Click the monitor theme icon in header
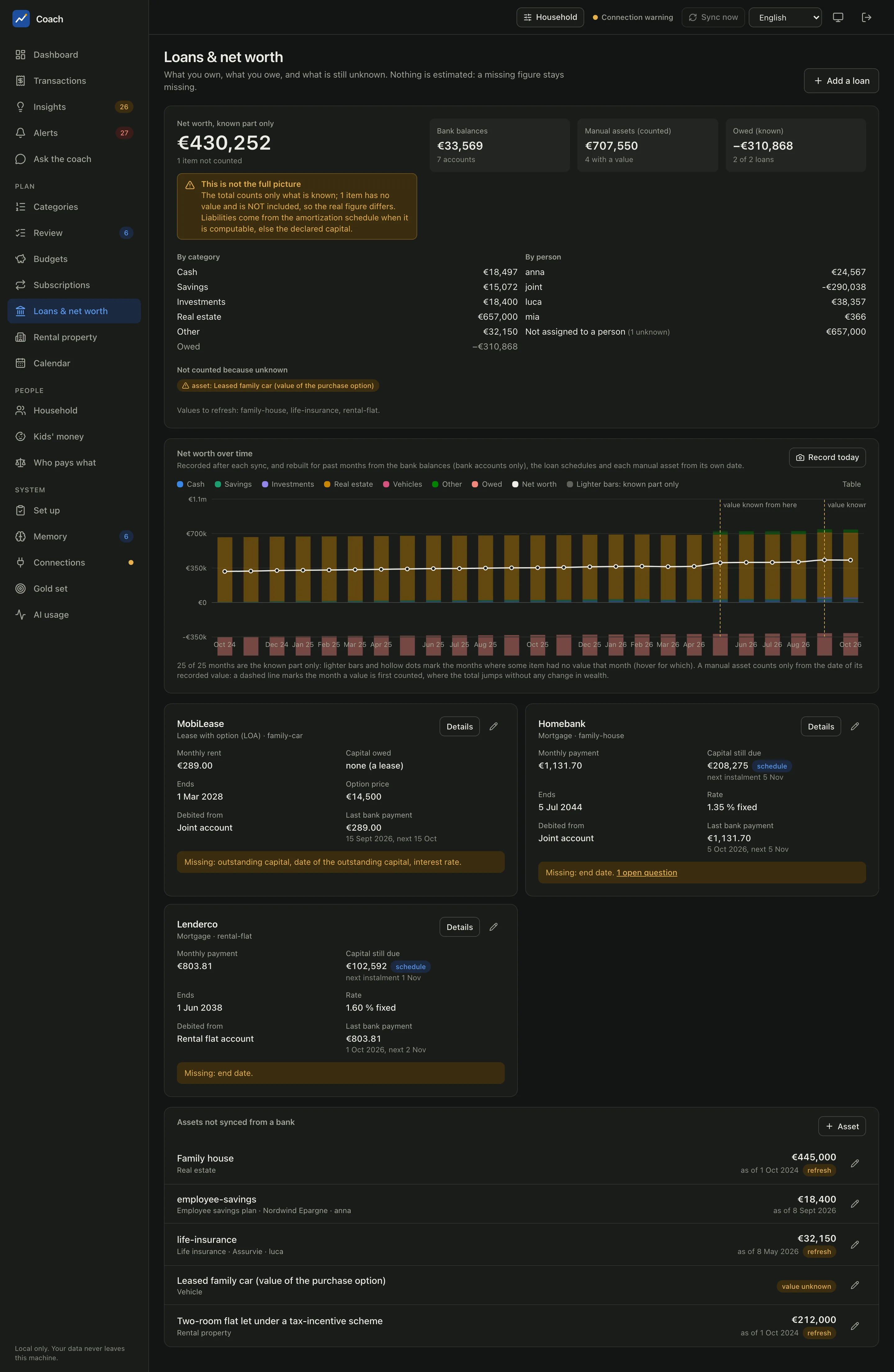Screen dimensions: 894x1372 pyautogui.click(x=838, y=17)
